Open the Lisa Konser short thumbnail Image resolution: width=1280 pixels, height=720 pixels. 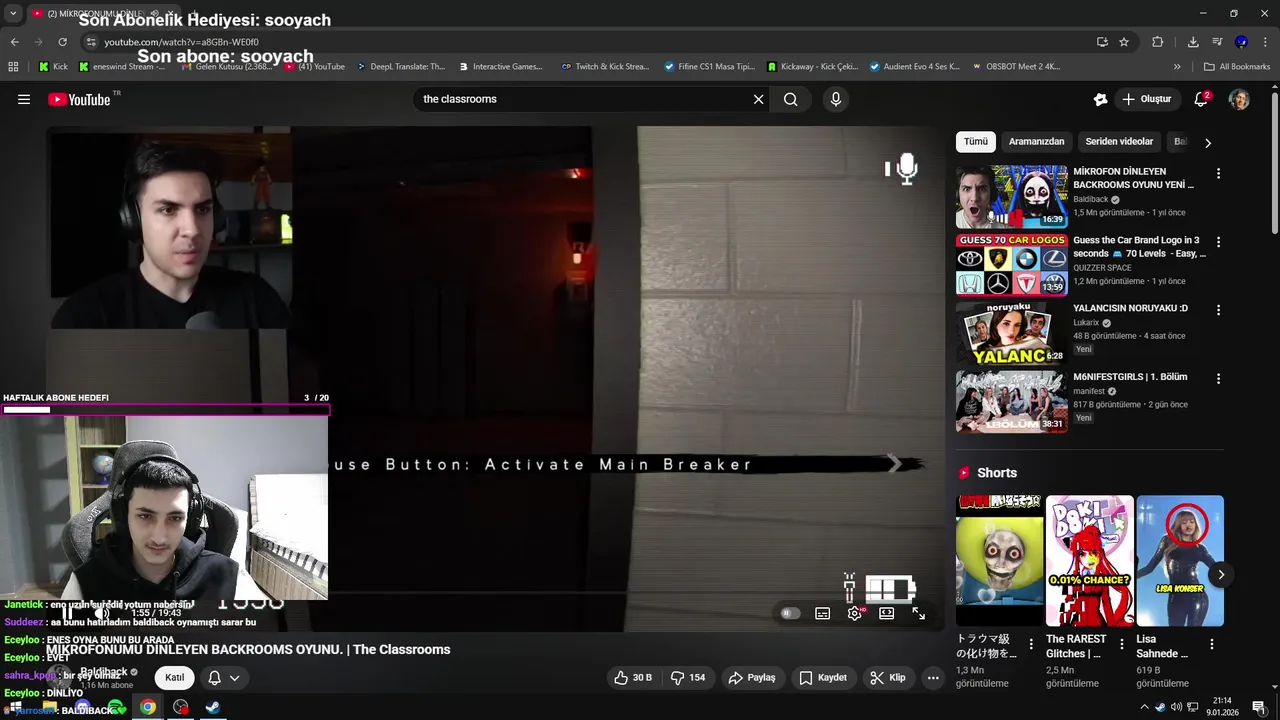coord(1180,560)
